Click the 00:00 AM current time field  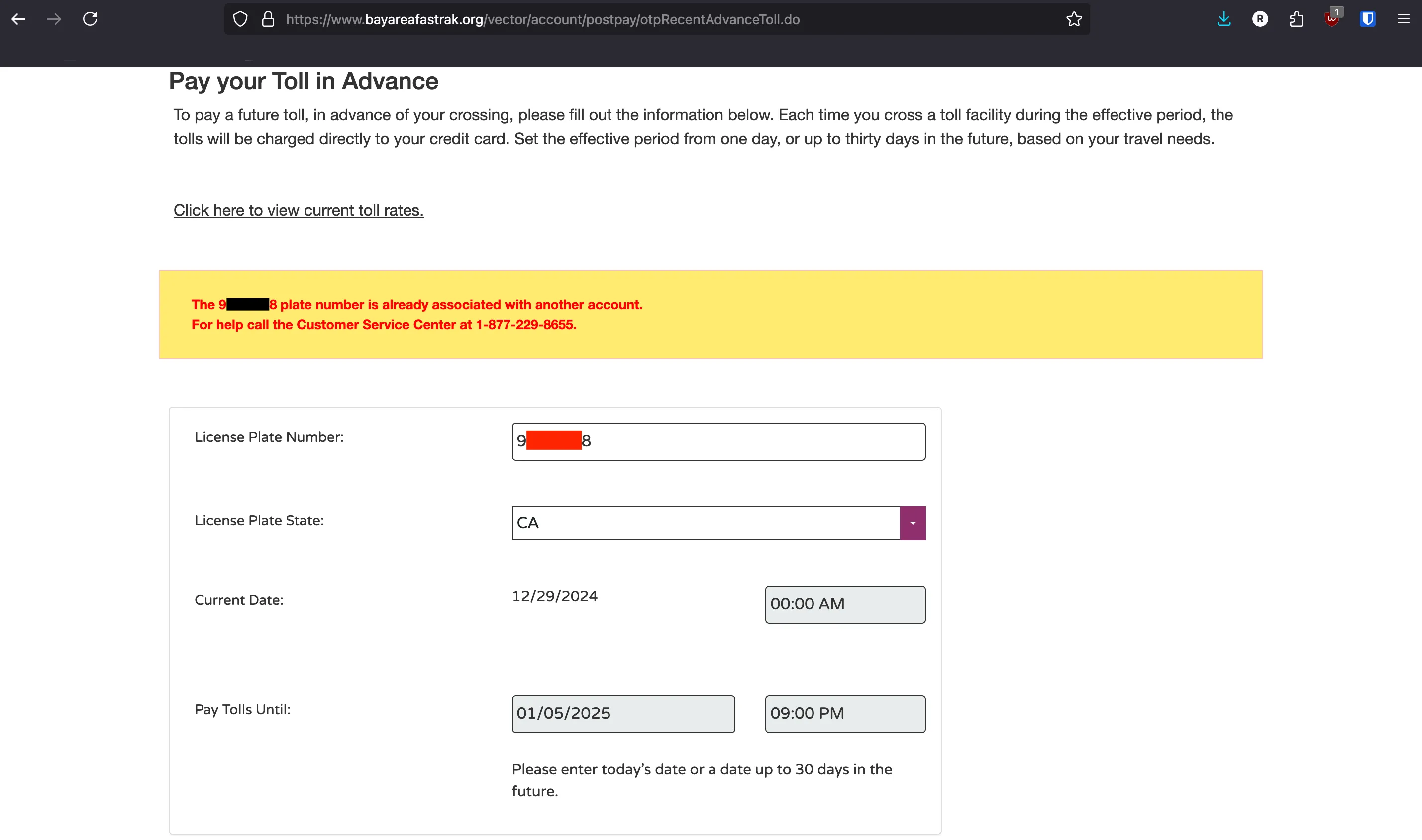tap(845, 605)
